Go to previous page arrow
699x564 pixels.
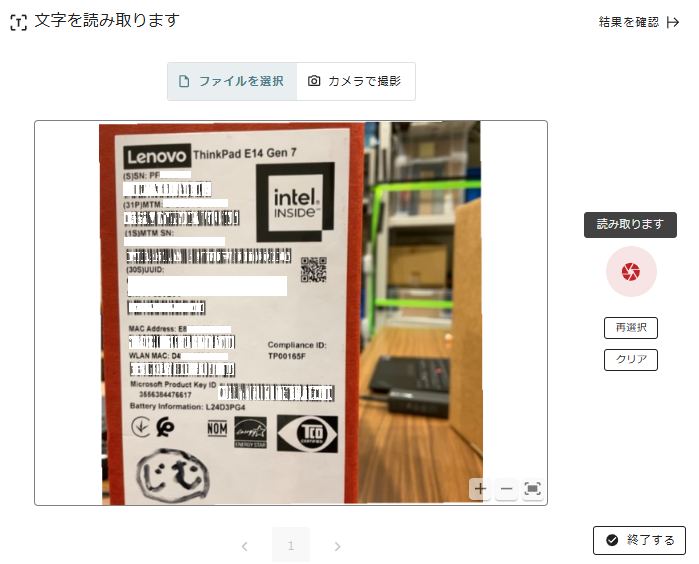coord(244,546)
